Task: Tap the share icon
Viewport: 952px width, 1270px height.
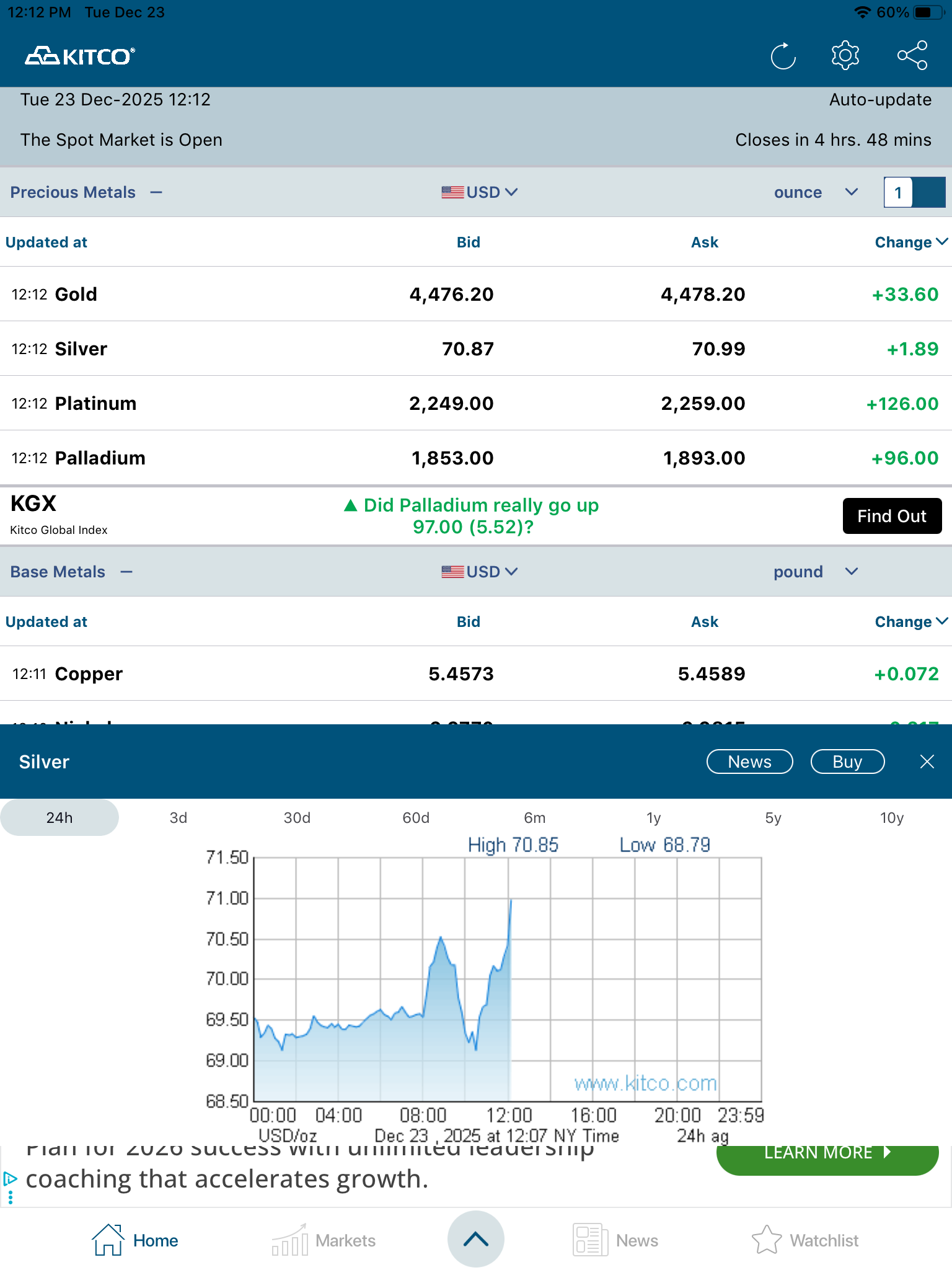Action: click(x=912, y=56)
